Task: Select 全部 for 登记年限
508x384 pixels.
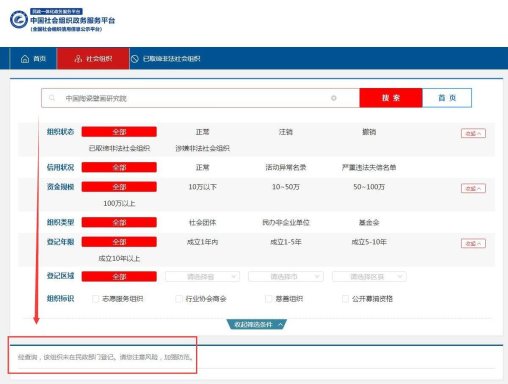Action: coord(119,242)
